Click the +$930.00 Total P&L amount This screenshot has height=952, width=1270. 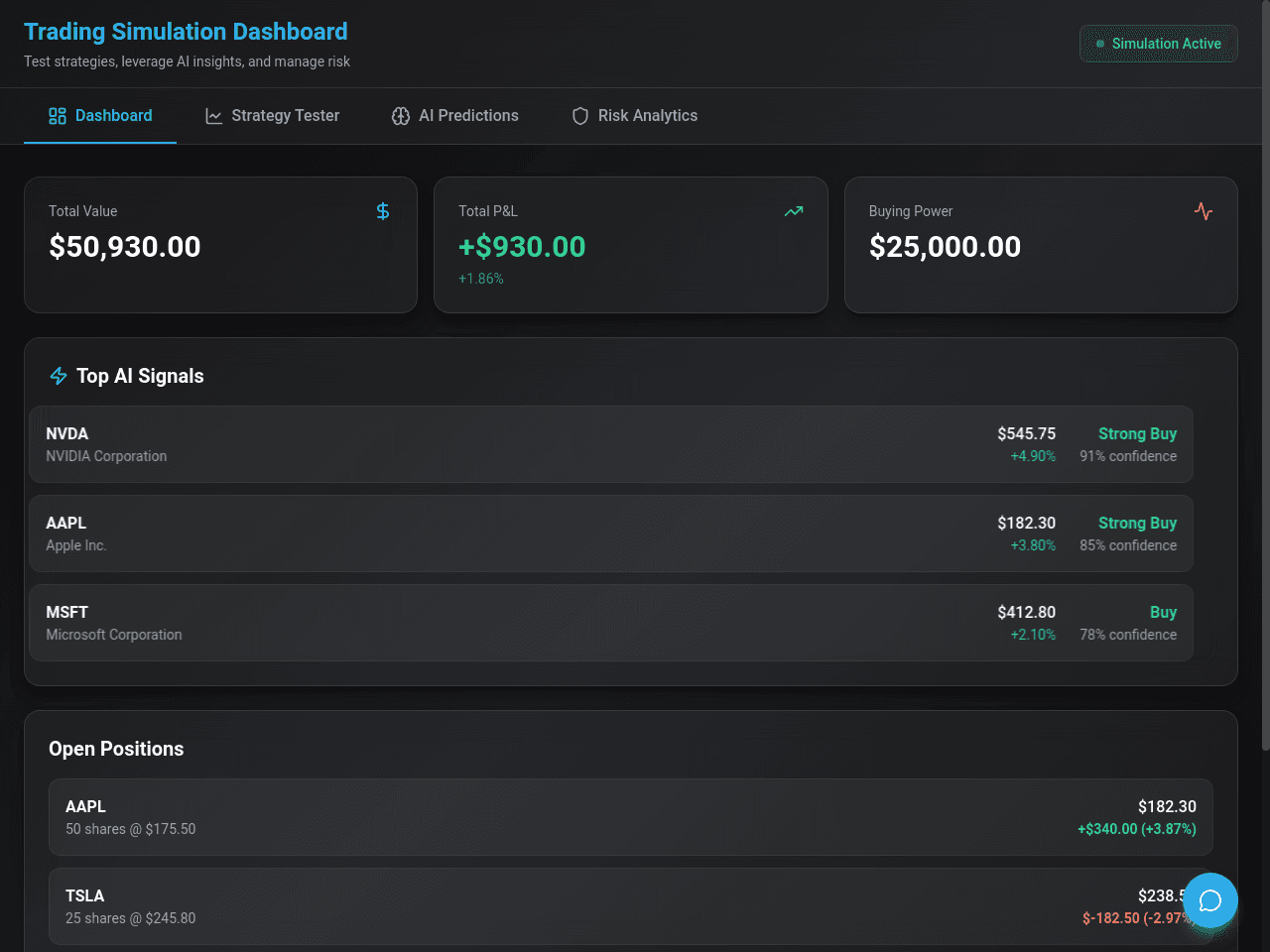(x=522, y=247)
